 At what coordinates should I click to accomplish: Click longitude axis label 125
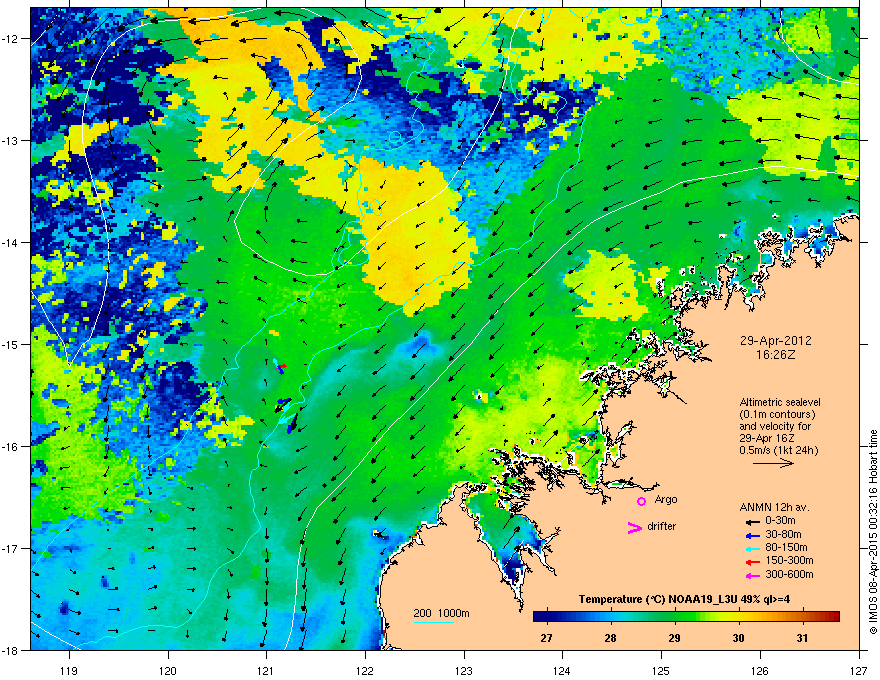point(661,670)
